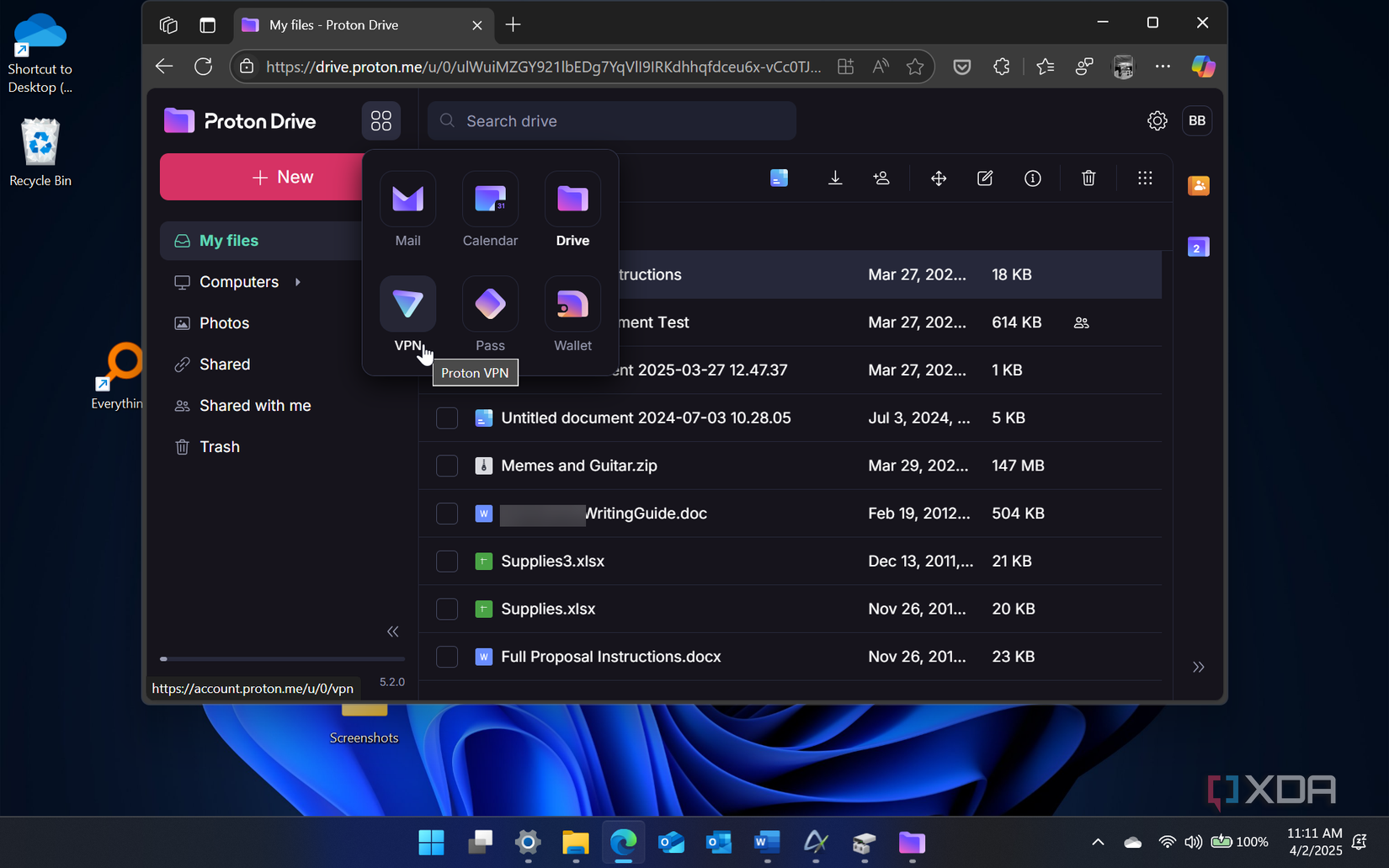This screenshot has width=1389, height=868.
Task: Collapse the left sidebar chevrons
Action: pos(393,631)
